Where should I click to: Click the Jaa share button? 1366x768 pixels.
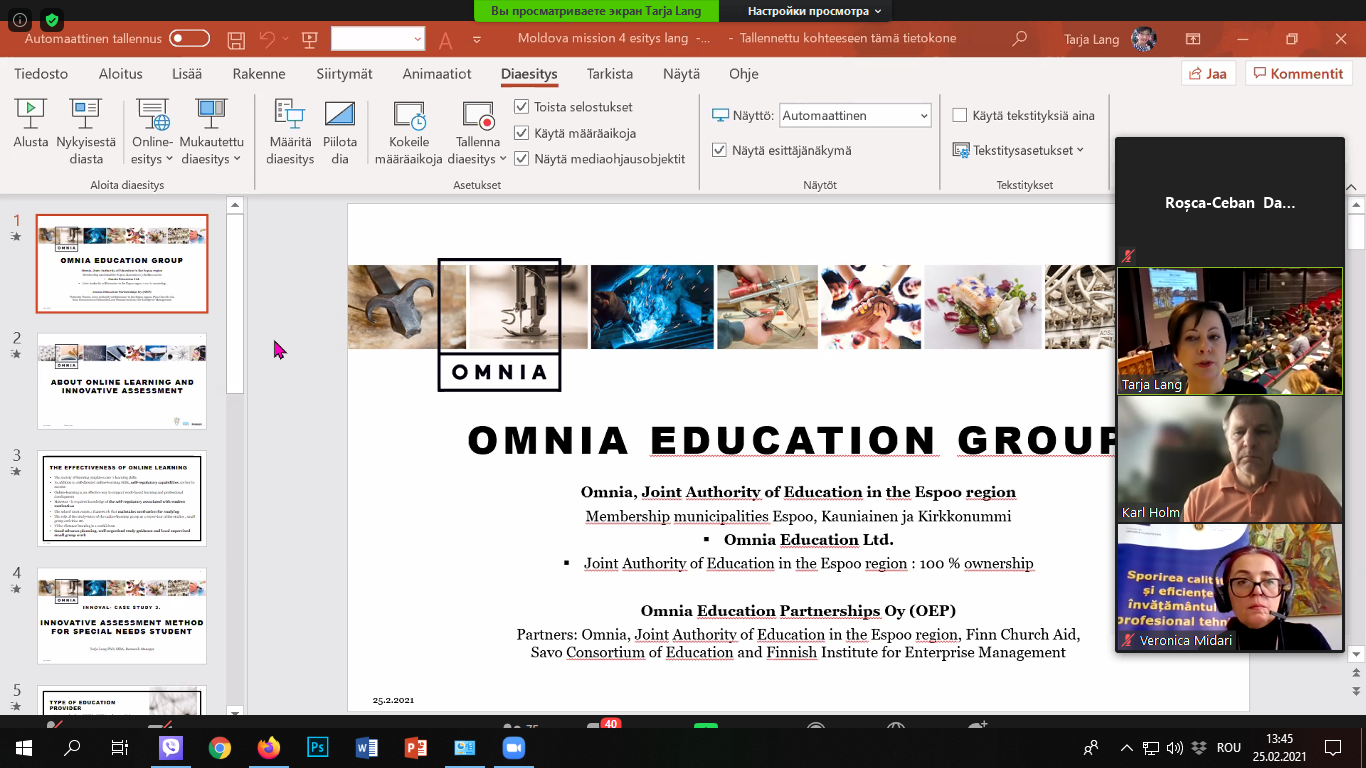1208,74
